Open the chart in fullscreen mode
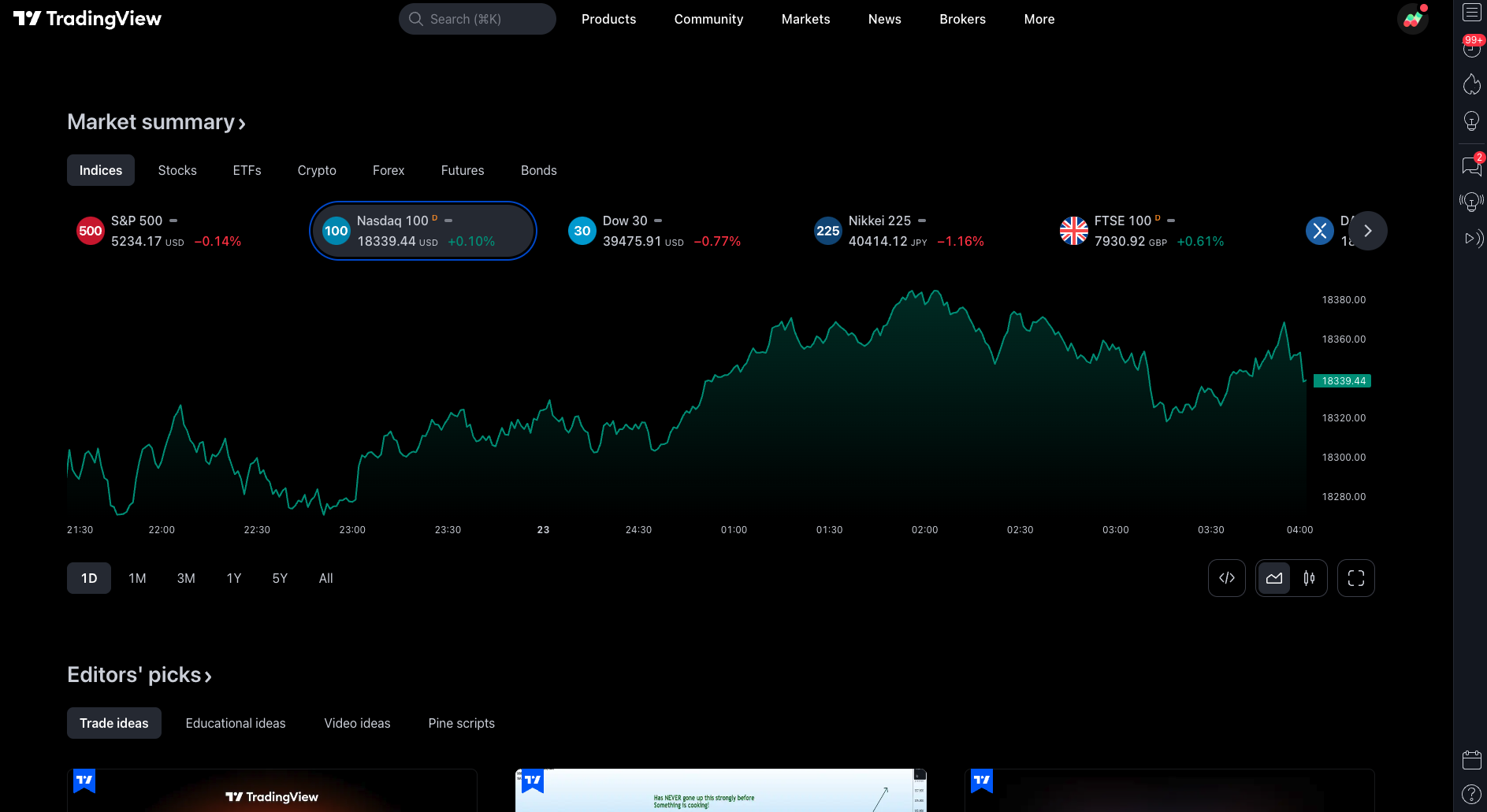Image resolution: width=1487 pixels, height=812 pixels. (x=1356, y=578)
